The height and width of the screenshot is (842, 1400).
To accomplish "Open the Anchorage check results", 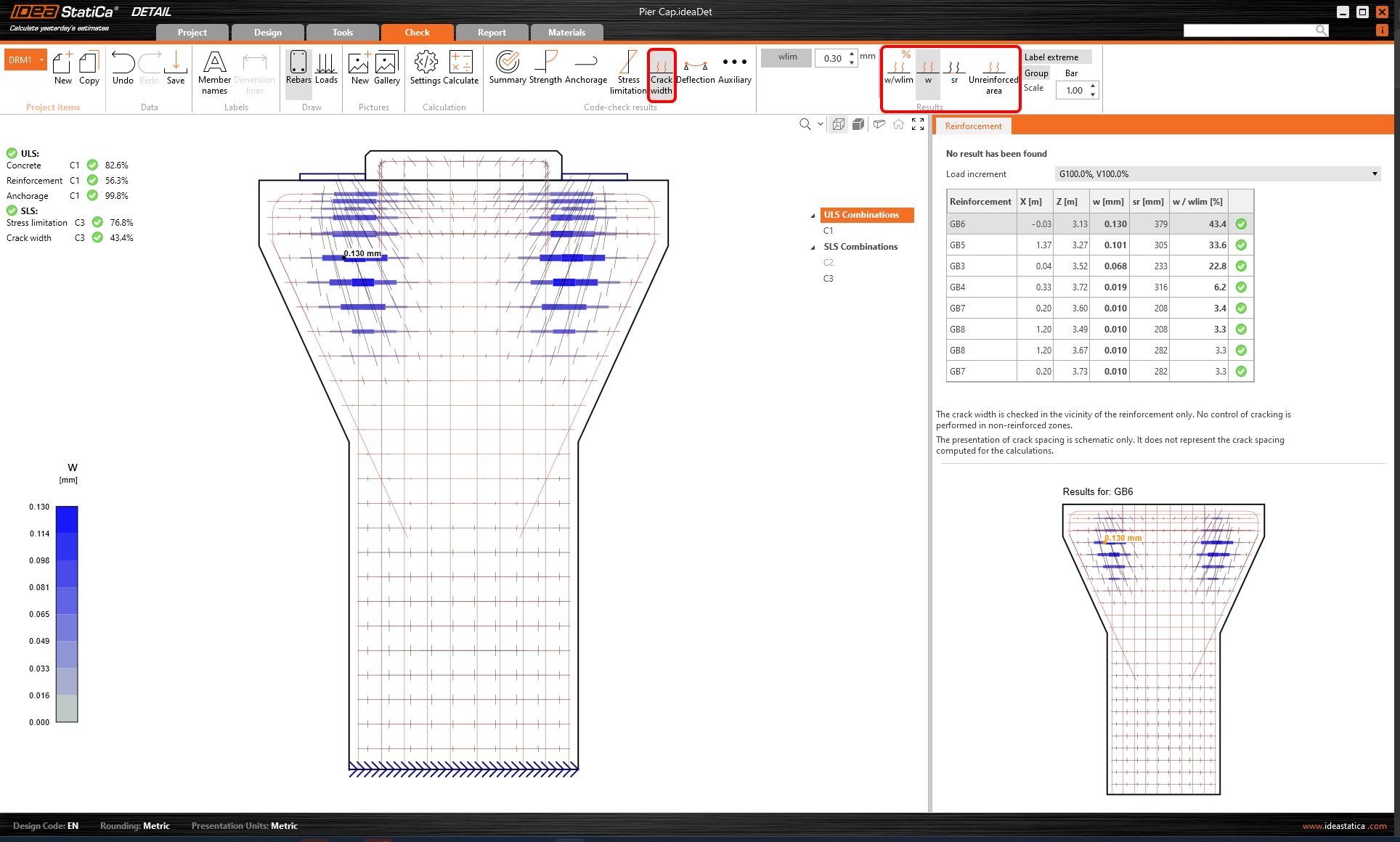I will [x=585, y=70].
